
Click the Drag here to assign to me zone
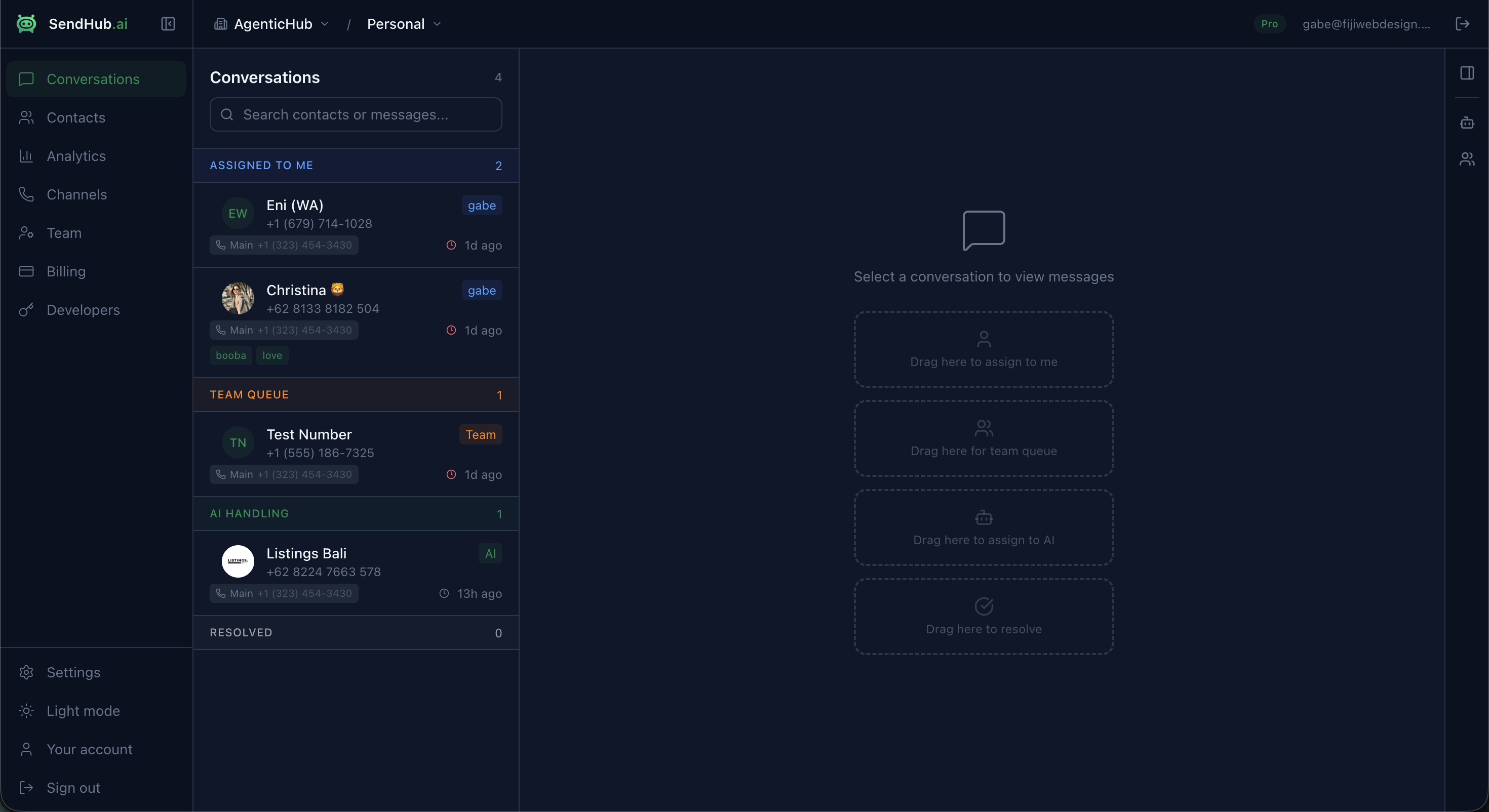[983, 349]
